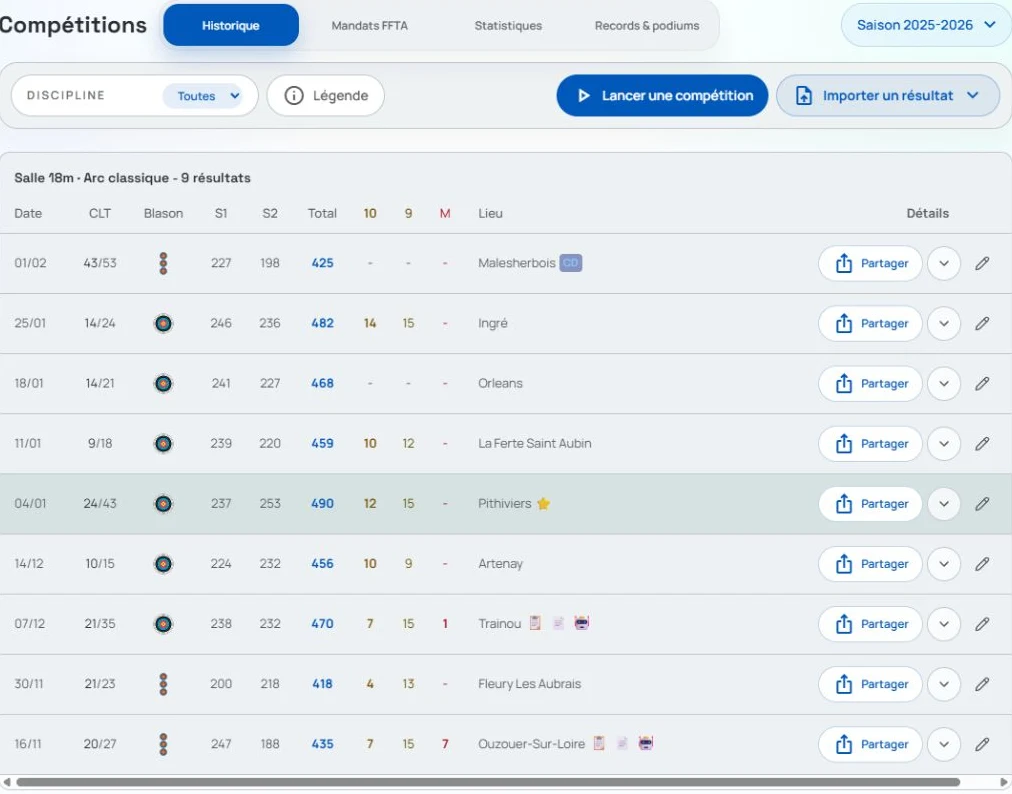Image resolution: width=1012 pixels, height=794 pixels.
Task: Click the CD badge beside Malesherbois
Action: [571, 263]
